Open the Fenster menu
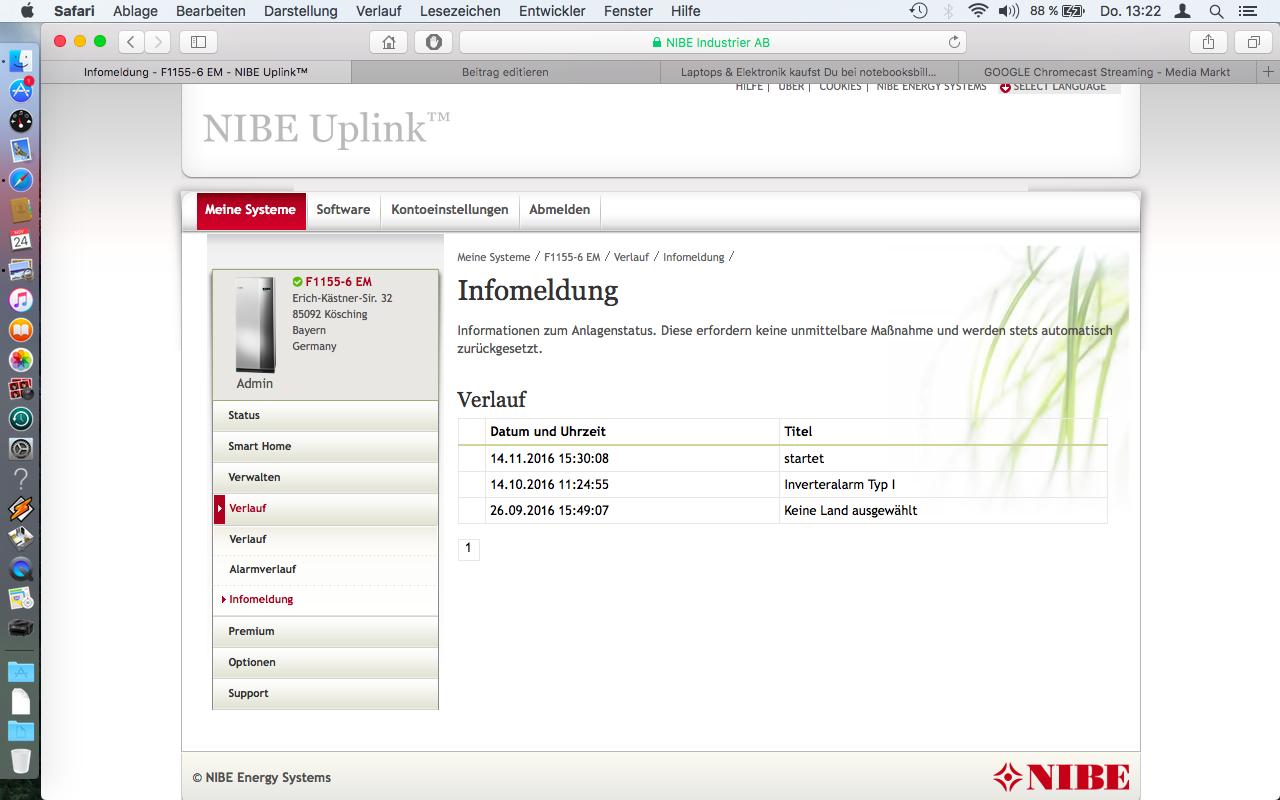Viewport: 1280px width, 800px height. [x=628, y=11]
